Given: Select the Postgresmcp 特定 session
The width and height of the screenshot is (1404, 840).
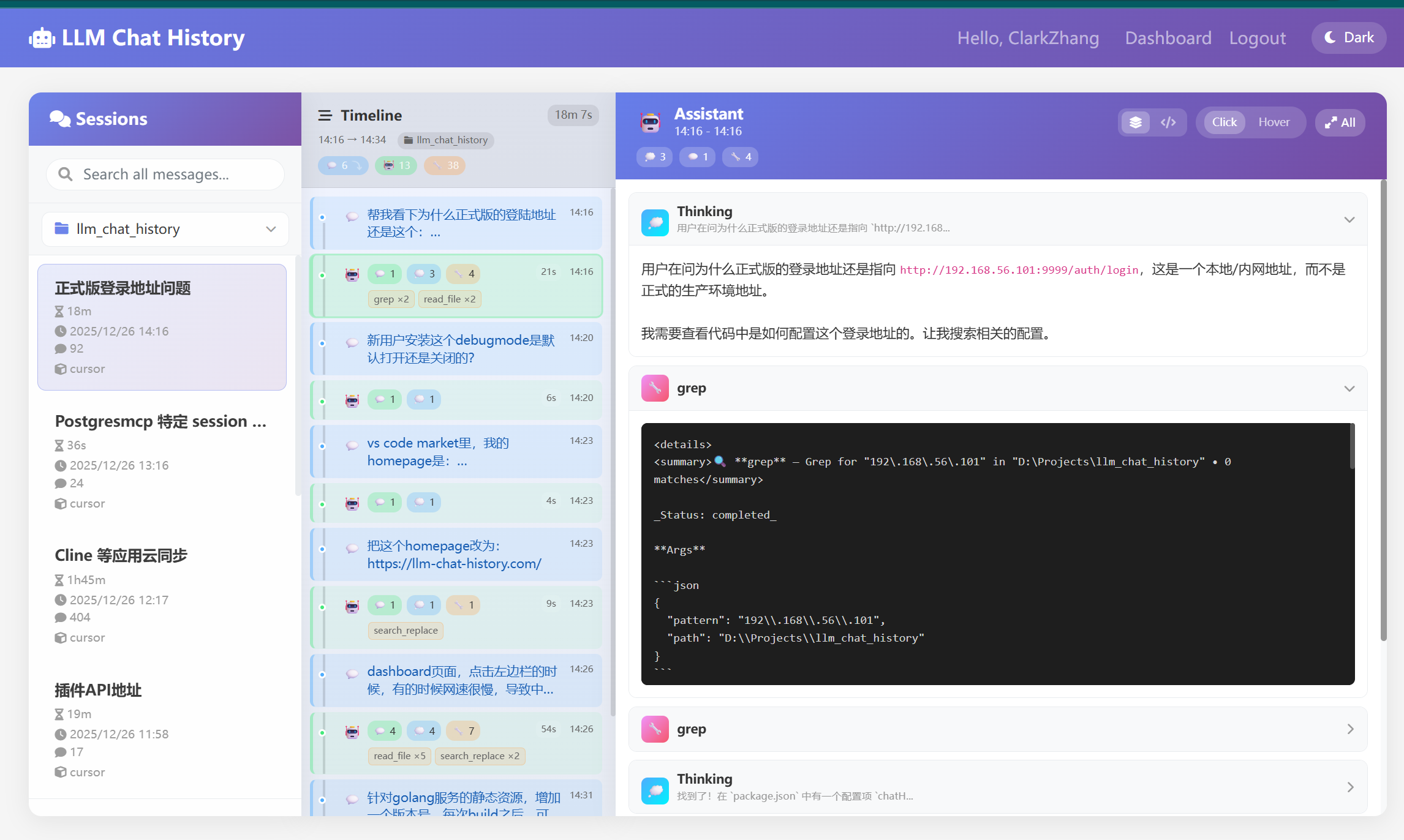Looking at the screenshot, I should click(162, 462).
